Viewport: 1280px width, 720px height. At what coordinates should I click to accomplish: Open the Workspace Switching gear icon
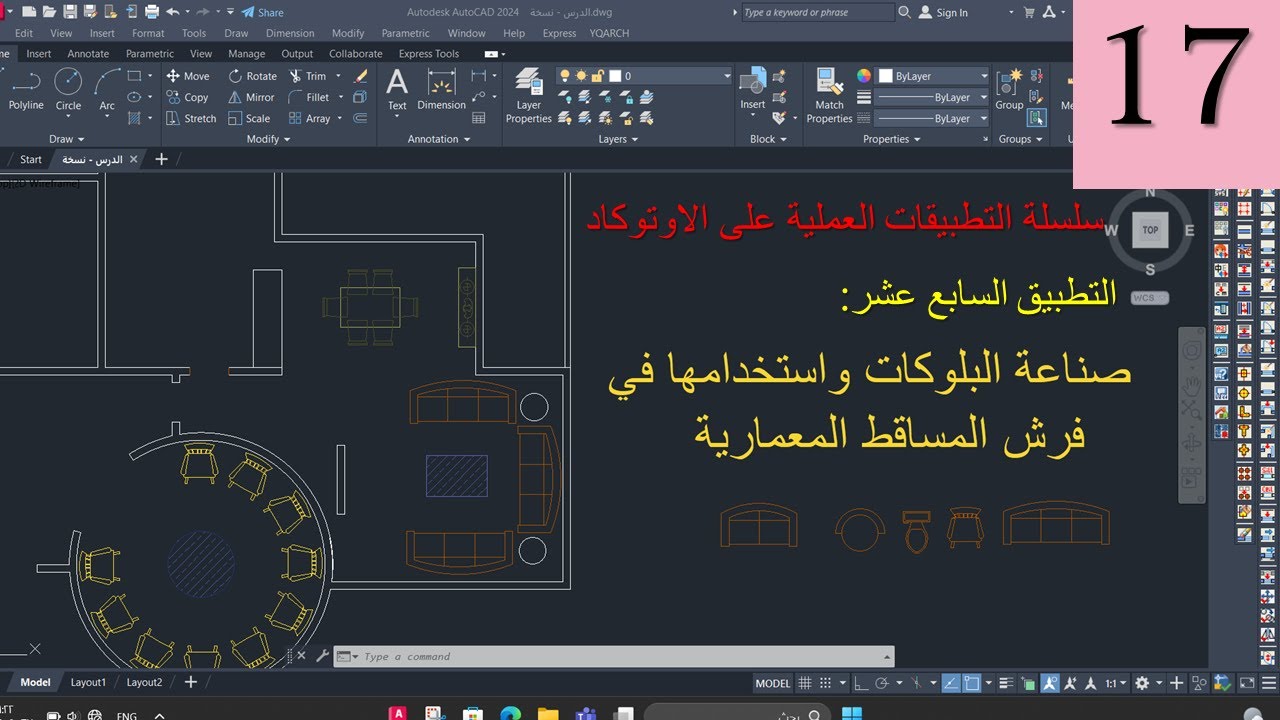(1143, 683)
